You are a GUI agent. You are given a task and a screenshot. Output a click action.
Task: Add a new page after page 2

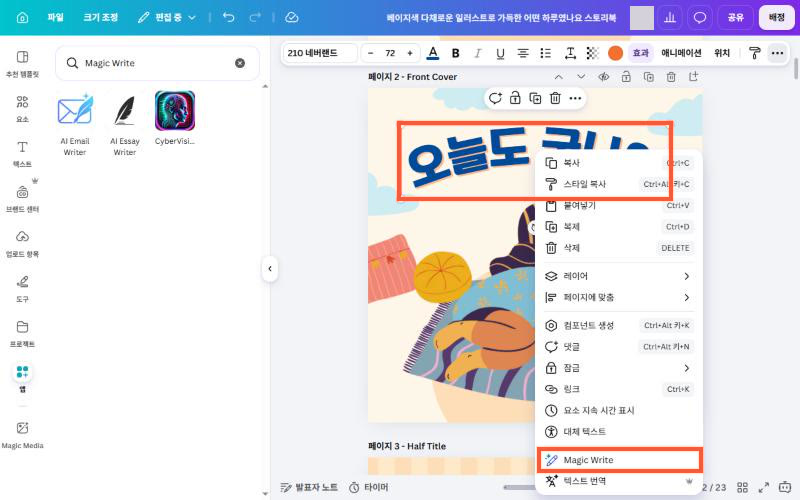click(x=693, y=77)
